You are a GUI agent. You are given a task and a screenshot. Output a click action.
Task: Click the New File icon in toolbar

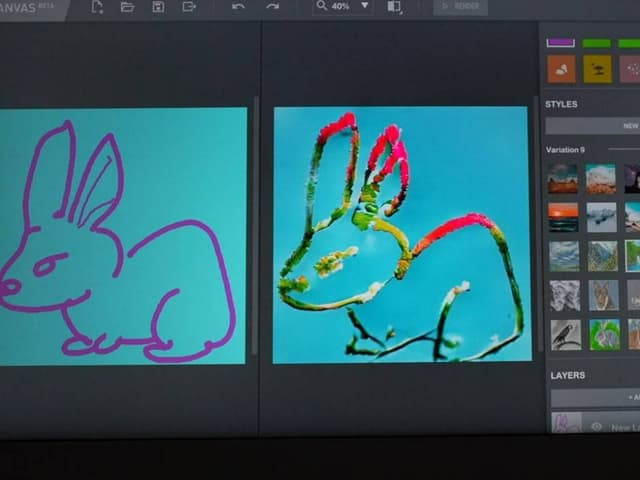click(97, 7)
